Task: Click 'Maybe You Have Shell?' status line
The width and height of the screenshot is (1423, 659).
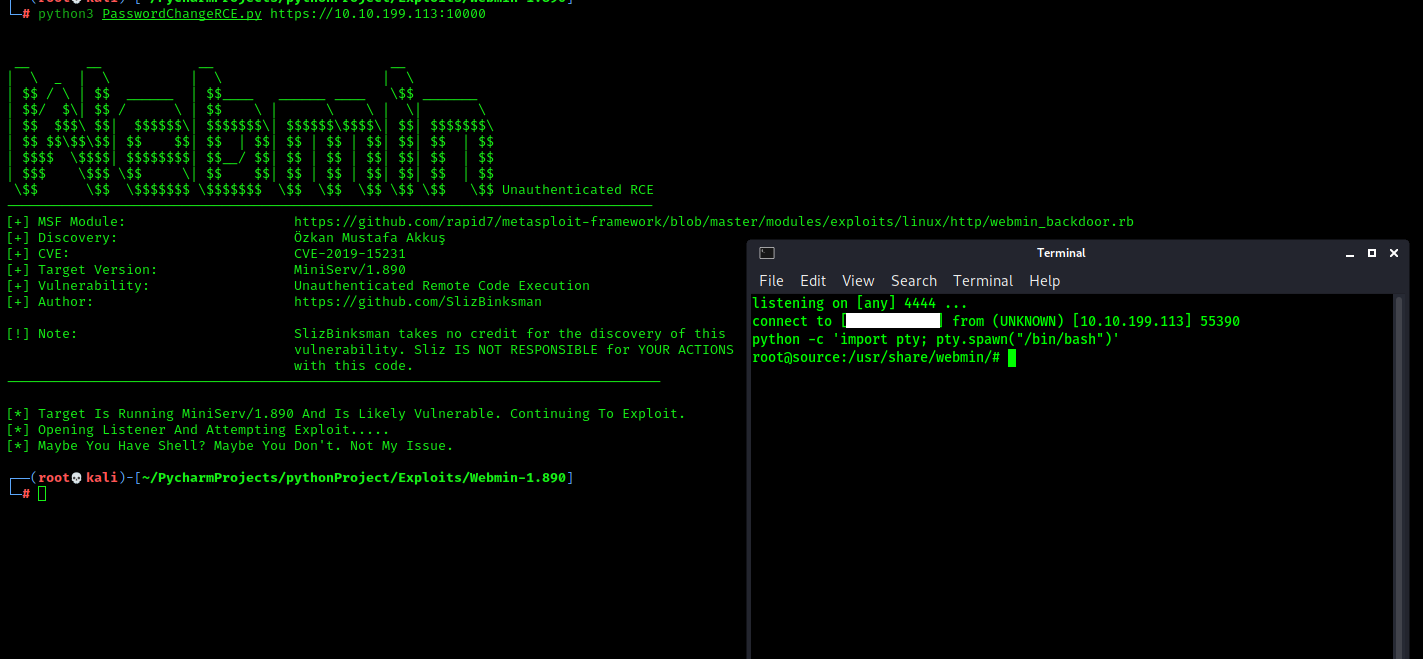Action: click(230, 446)
